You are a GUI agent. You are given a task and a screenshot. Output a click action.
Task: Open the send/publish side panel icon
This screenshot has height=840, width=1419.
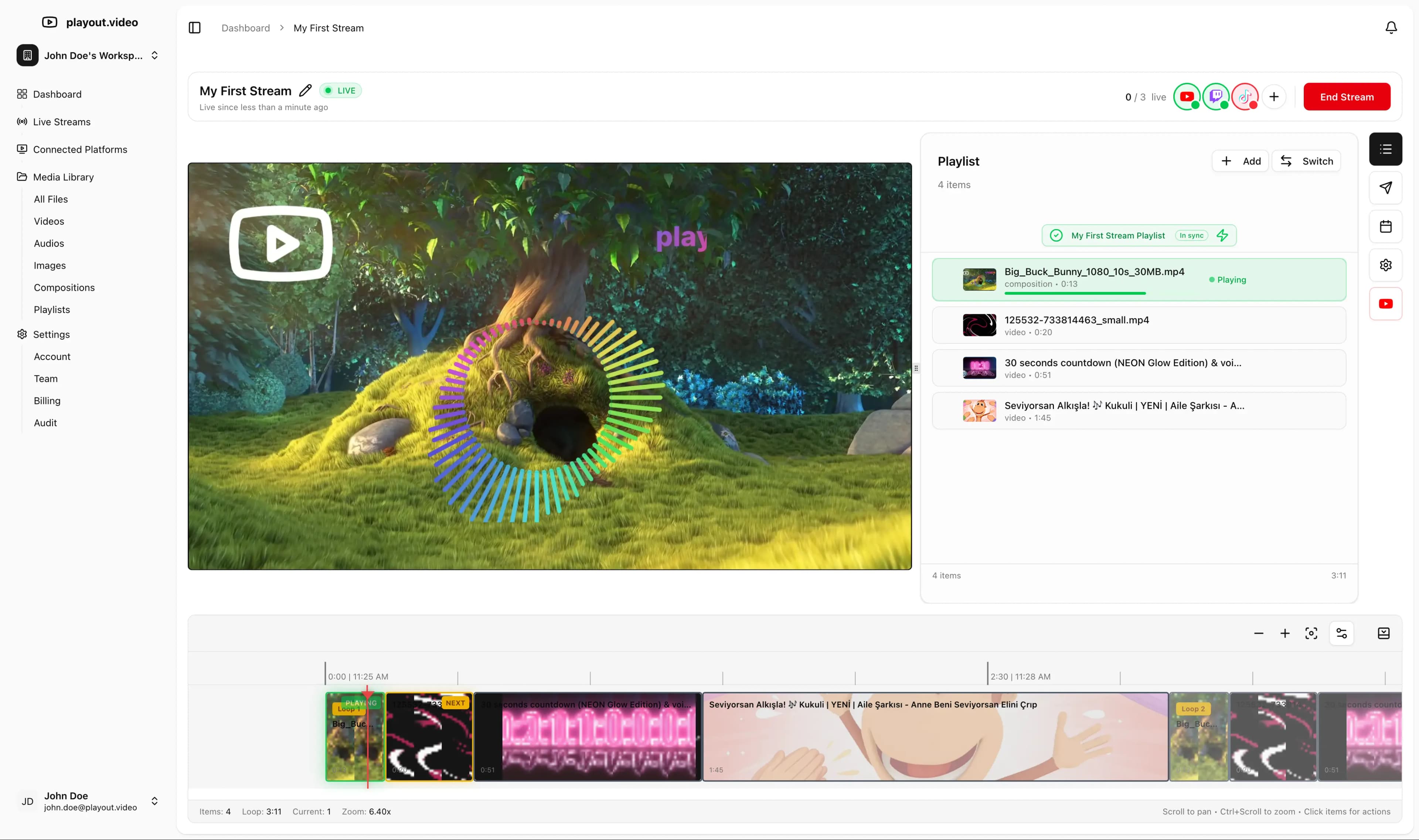click(x=1385, y=188)
